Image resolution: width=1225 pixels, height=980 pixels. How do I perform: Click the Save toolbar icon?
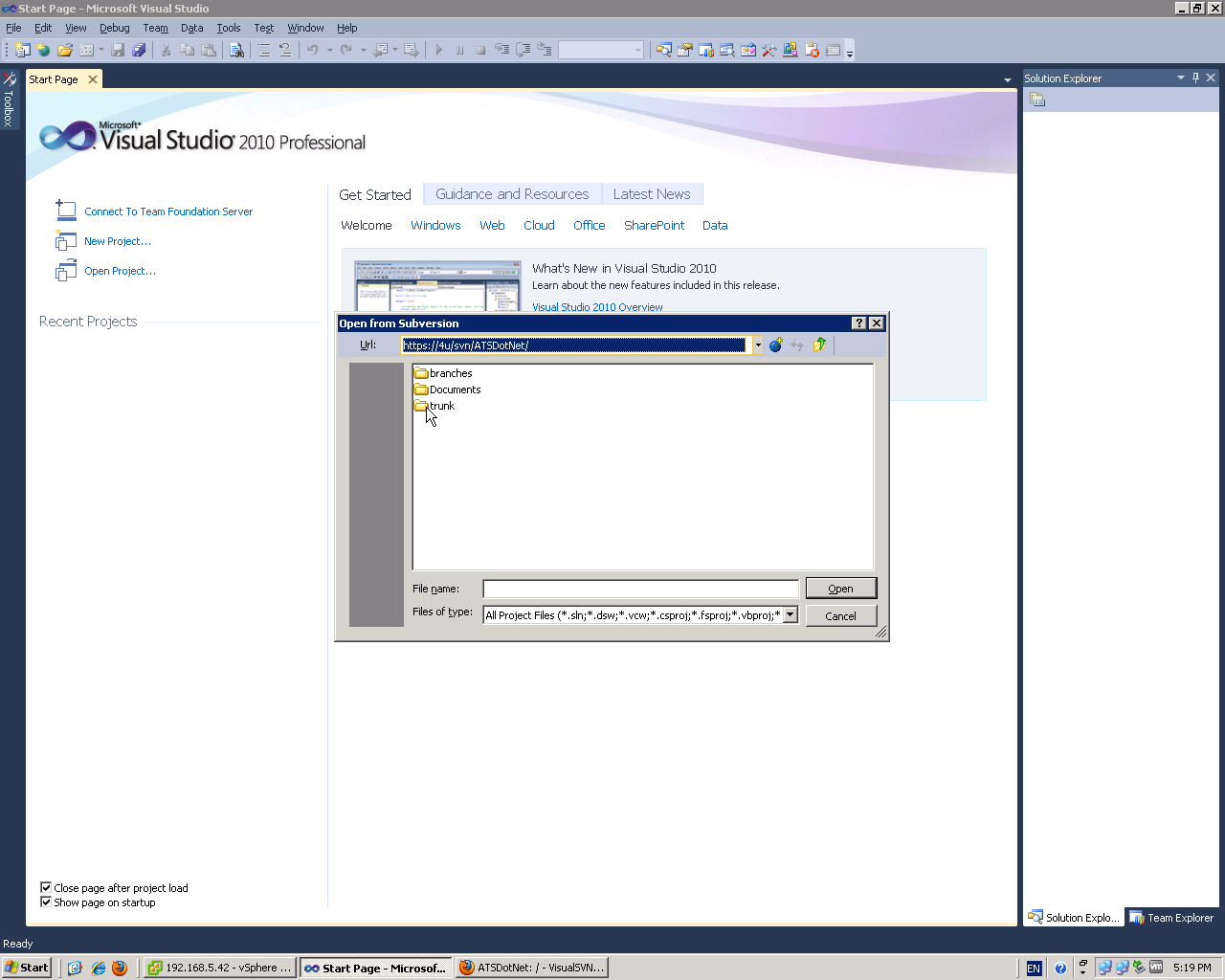(x=118, y=50)
